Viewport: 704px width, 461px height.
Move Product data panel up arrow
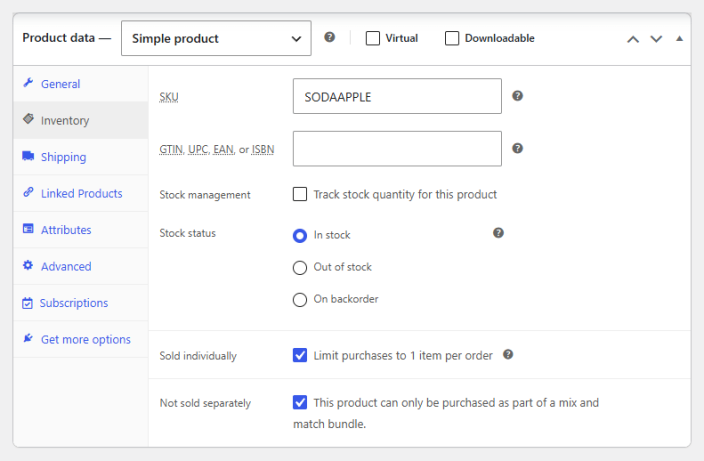[633, 39]
